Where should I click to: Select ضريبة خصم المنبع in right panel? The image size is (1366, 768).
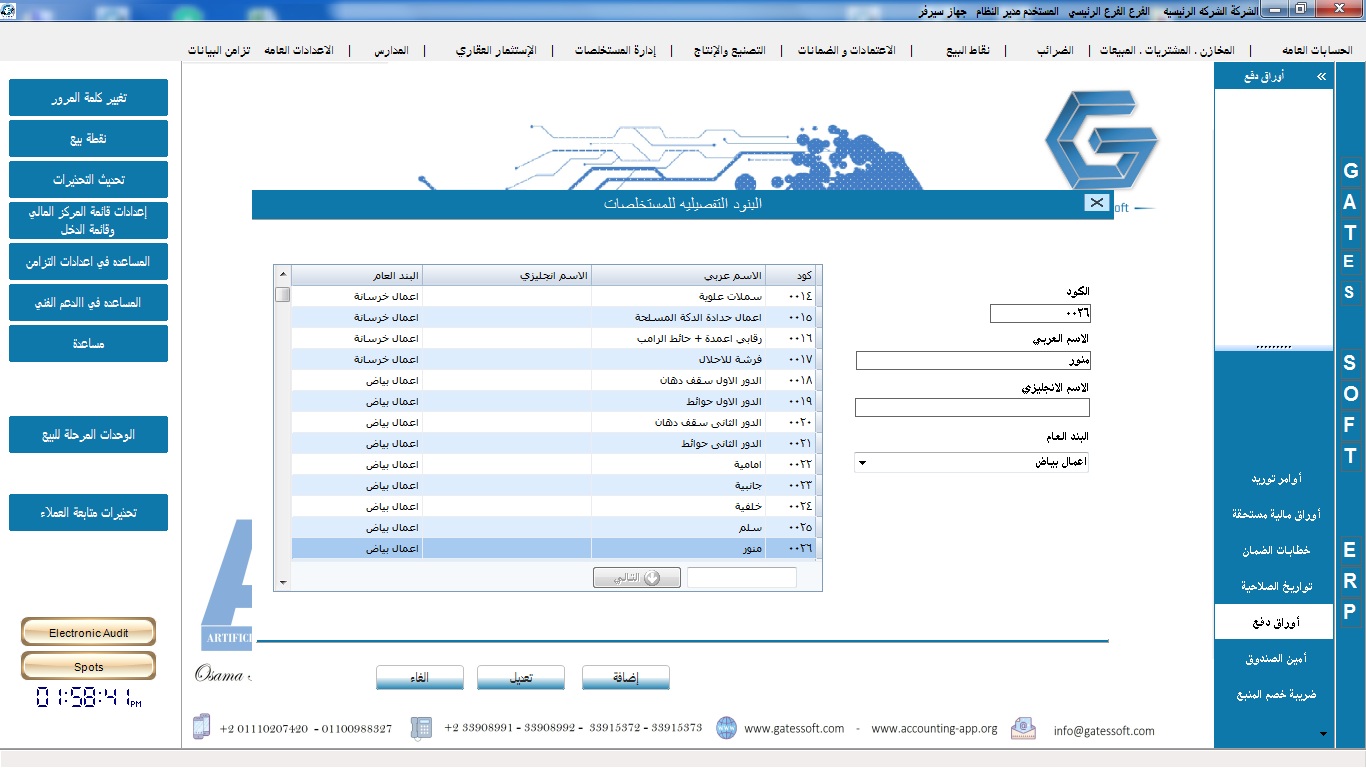pyautogui.click(x=1276, y=695)
